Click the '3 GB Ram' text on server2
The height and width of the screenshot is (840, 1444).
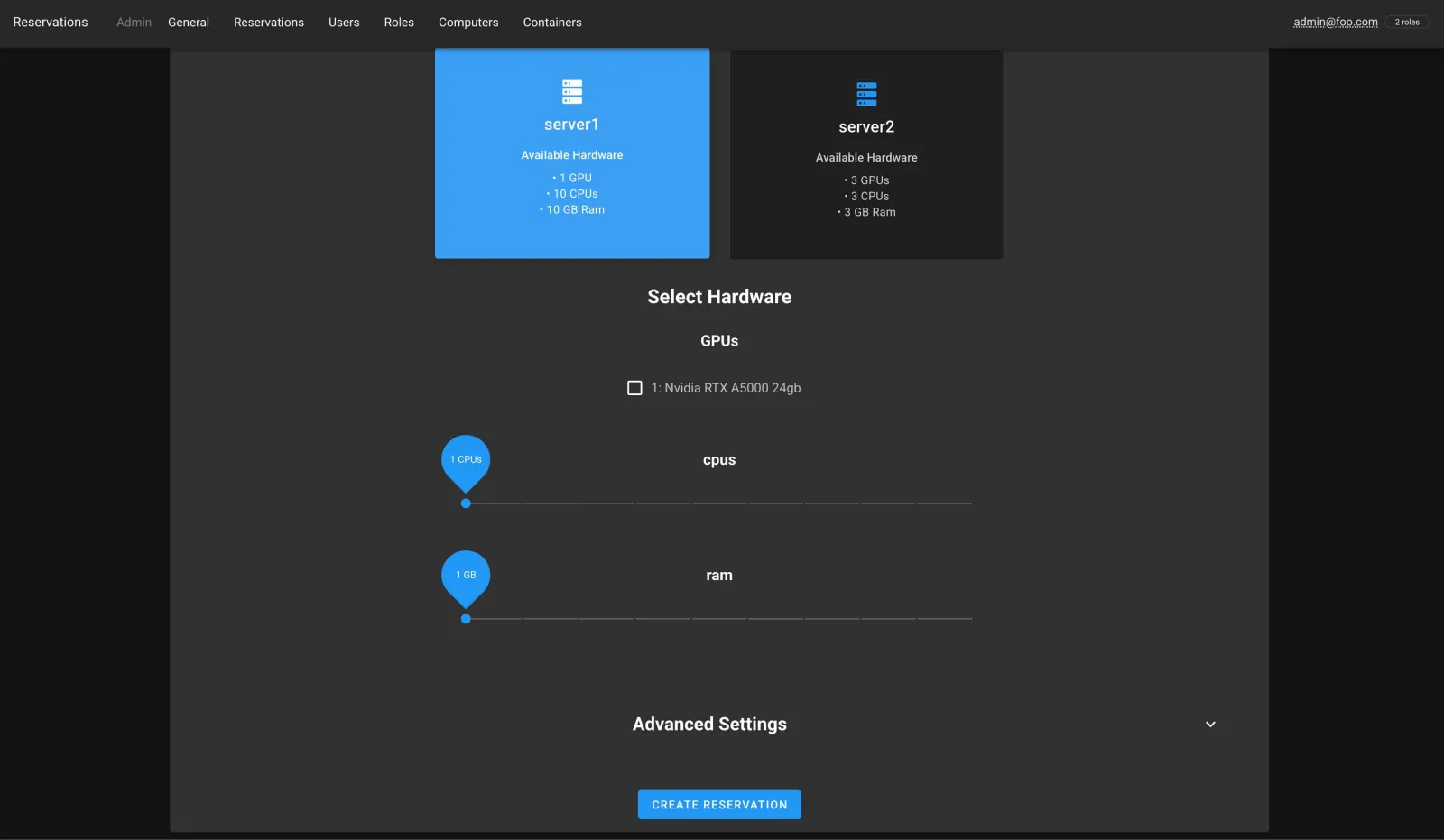[x=870, y=212]
